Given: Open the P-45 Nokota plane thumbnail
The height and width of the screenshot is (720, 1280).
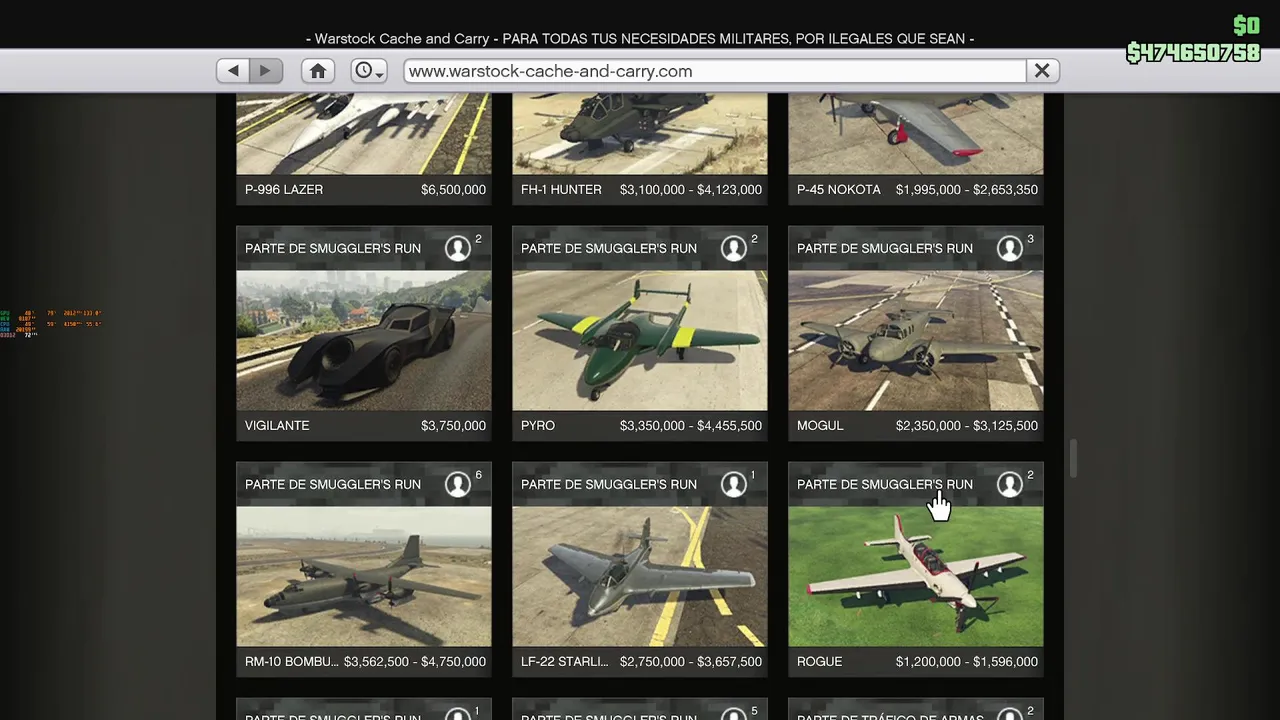Looking at the screenshot, I should (916, 134).
